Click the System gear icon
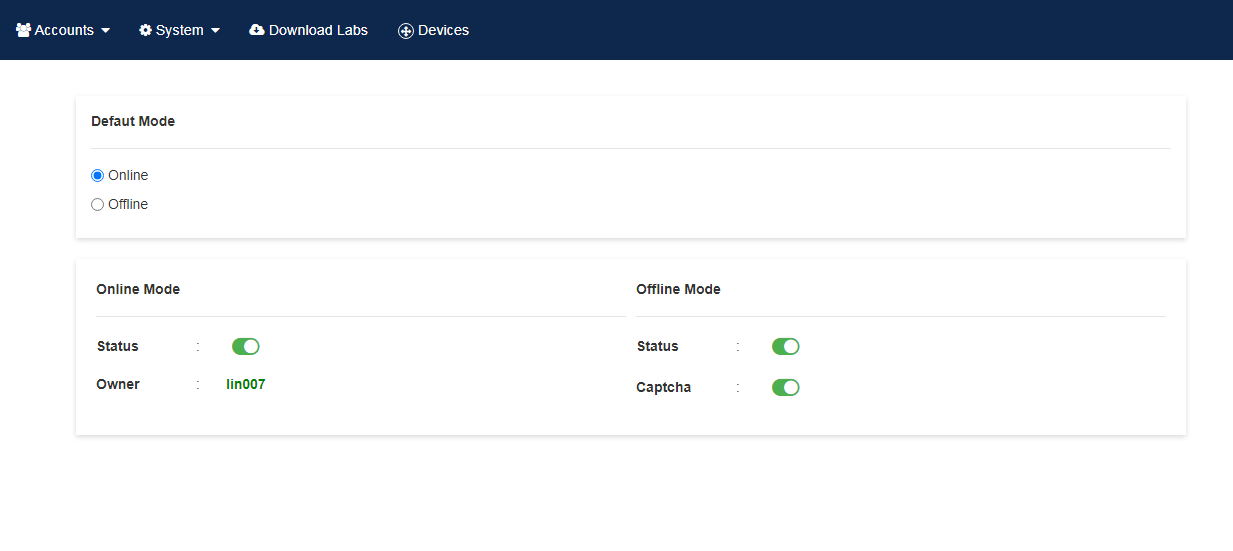This screenshot has height=551, width=1233. pos(146,30)
